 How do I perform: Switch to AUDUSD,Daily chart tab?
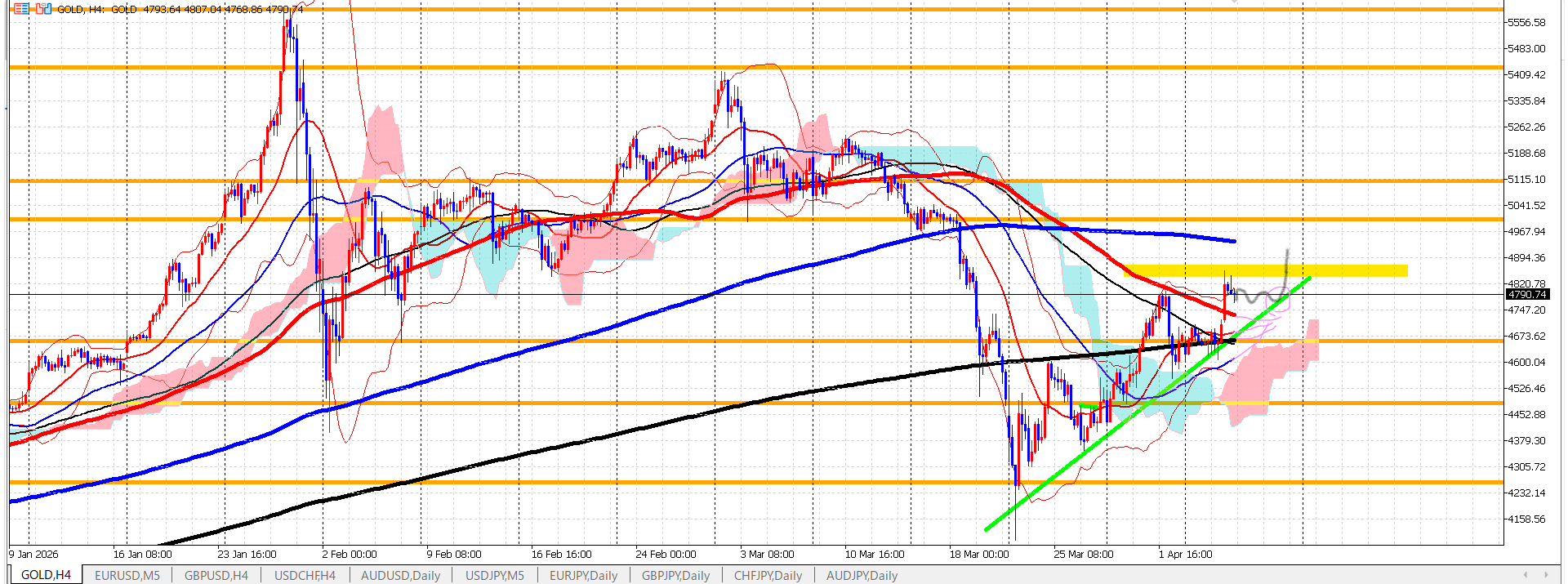(400, 575)
